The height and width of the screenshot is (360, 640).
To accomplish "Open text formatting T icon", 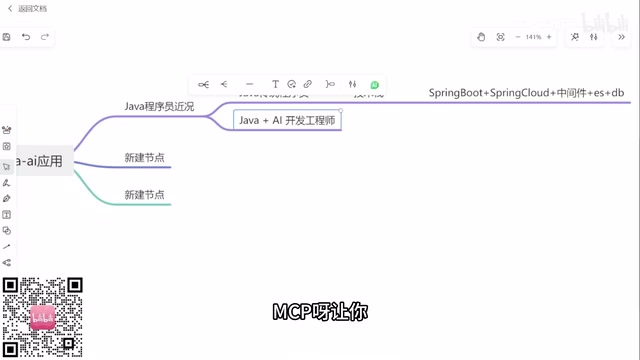I will pos(275,84).
